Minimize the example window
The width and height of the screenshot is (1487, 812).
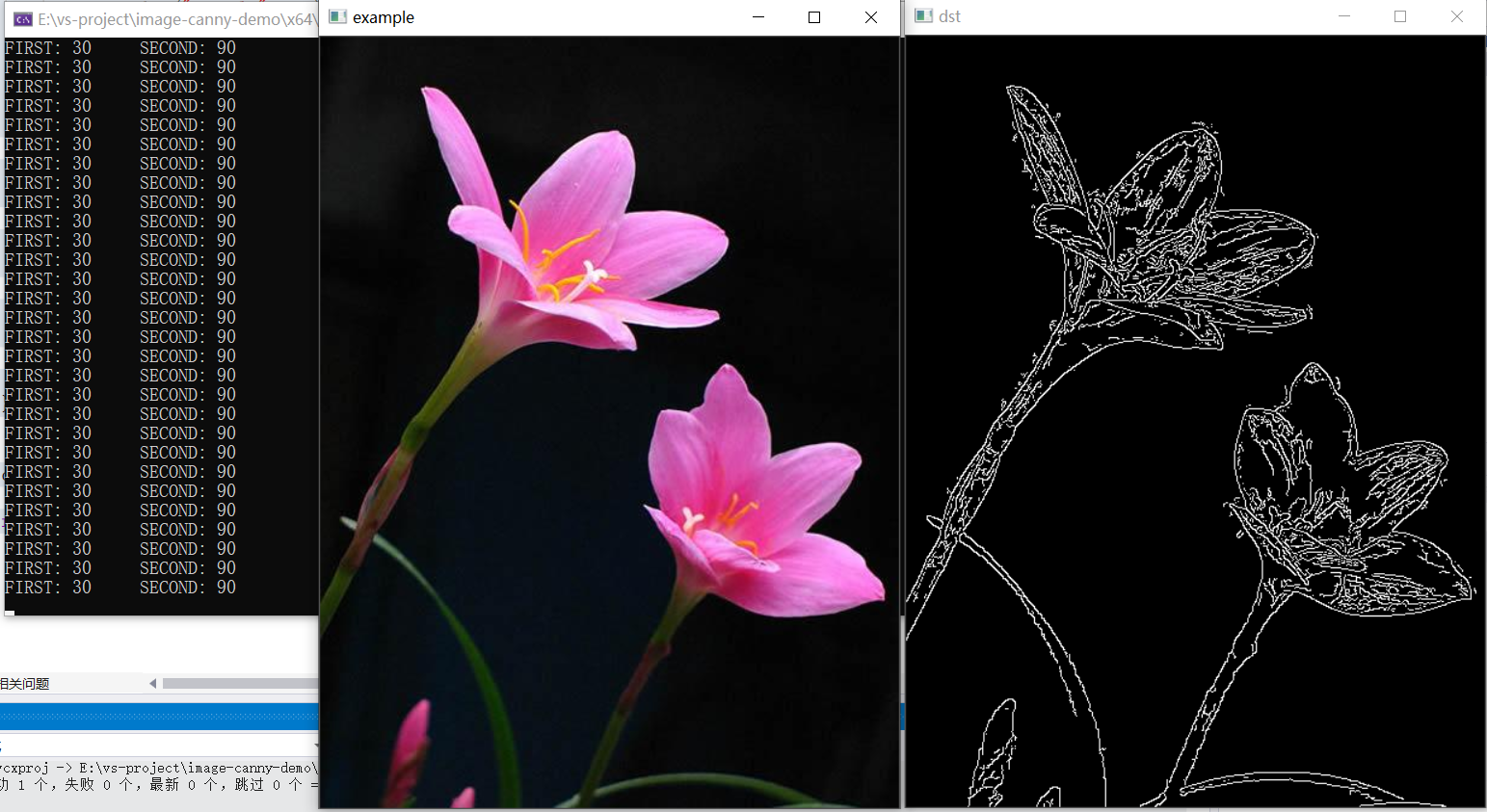(x=758, y=17)
